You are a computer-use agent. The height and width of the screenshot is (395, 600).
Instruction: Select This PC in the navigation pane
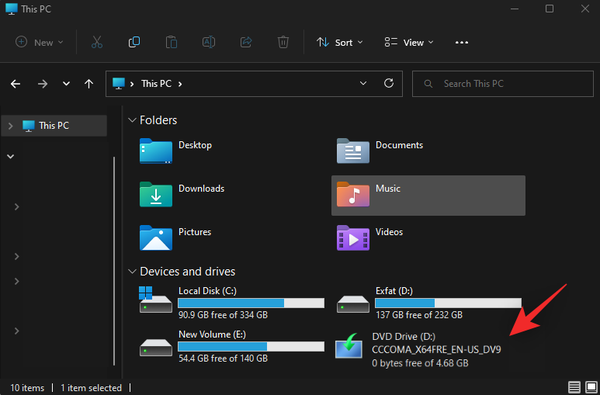pyautogui.click(x=54, y=126)
